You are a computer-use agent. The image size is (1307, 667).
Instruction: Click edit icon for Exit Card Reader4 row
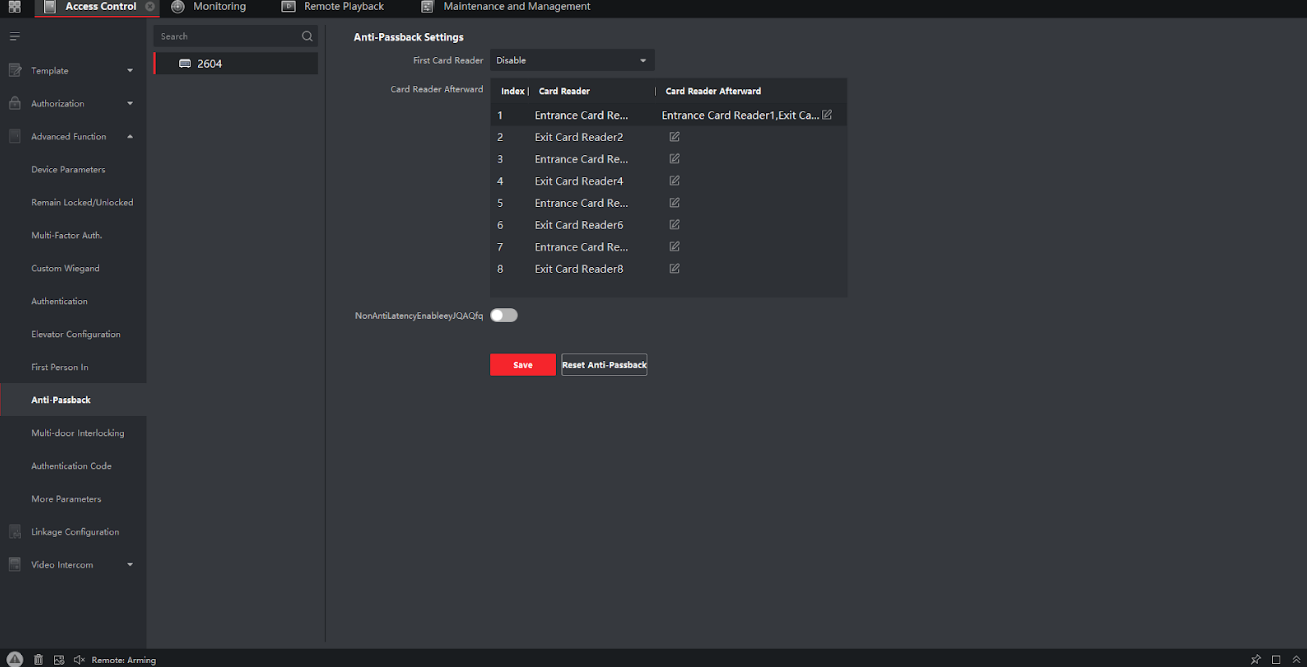click(x=674, y=181)
